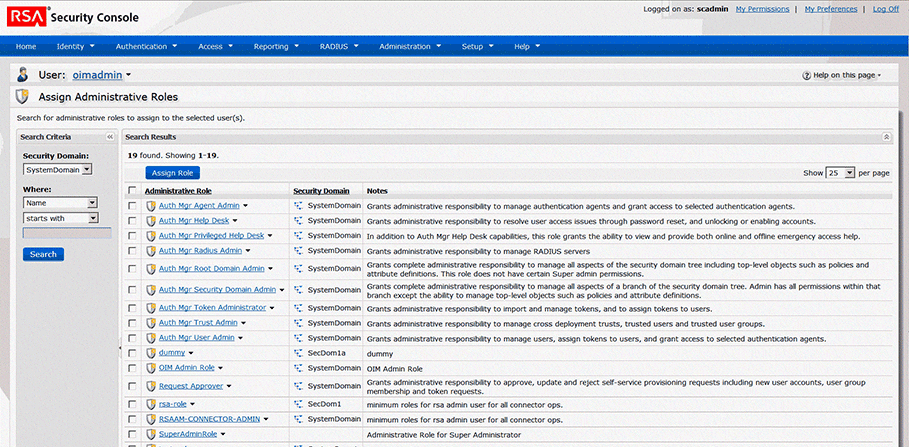Open context arrow beside Auth Mgr Trust Admin
Viewport: 909px width, 447px height.
coord(243,323)
